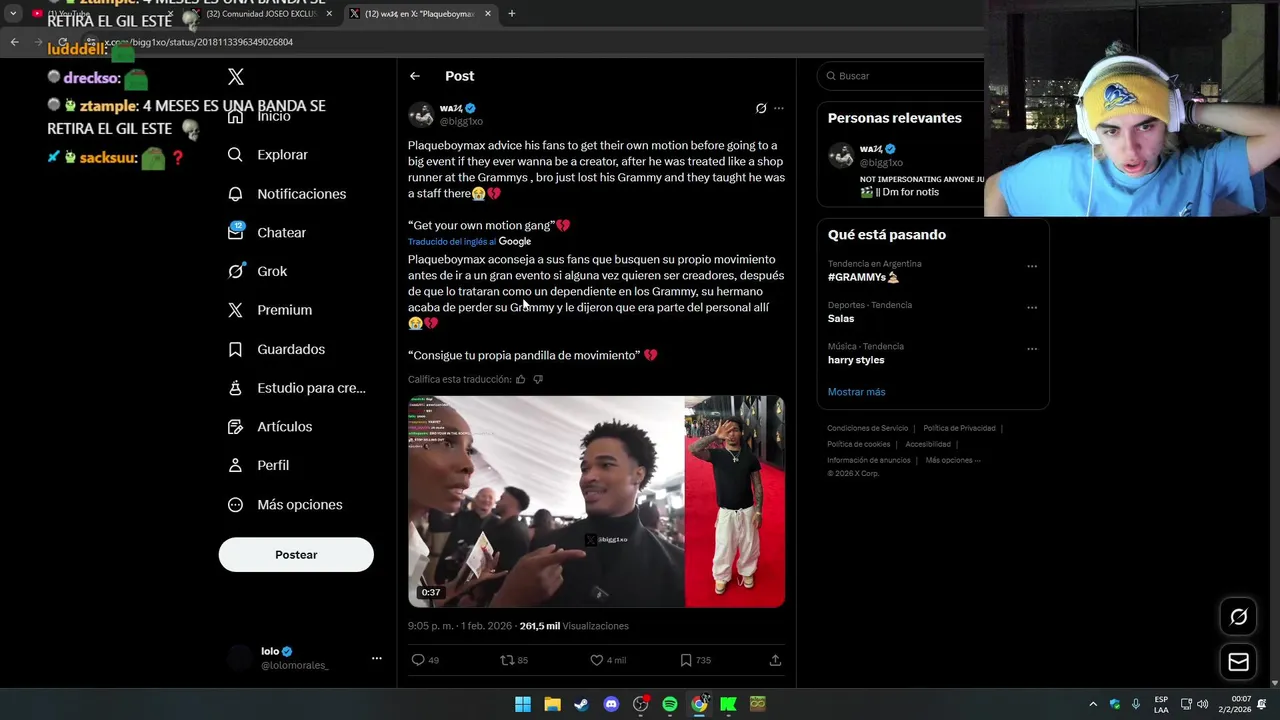Open more options for the #GRAMMYs trend
1280x720 pixels.
tap(1032, 266)
